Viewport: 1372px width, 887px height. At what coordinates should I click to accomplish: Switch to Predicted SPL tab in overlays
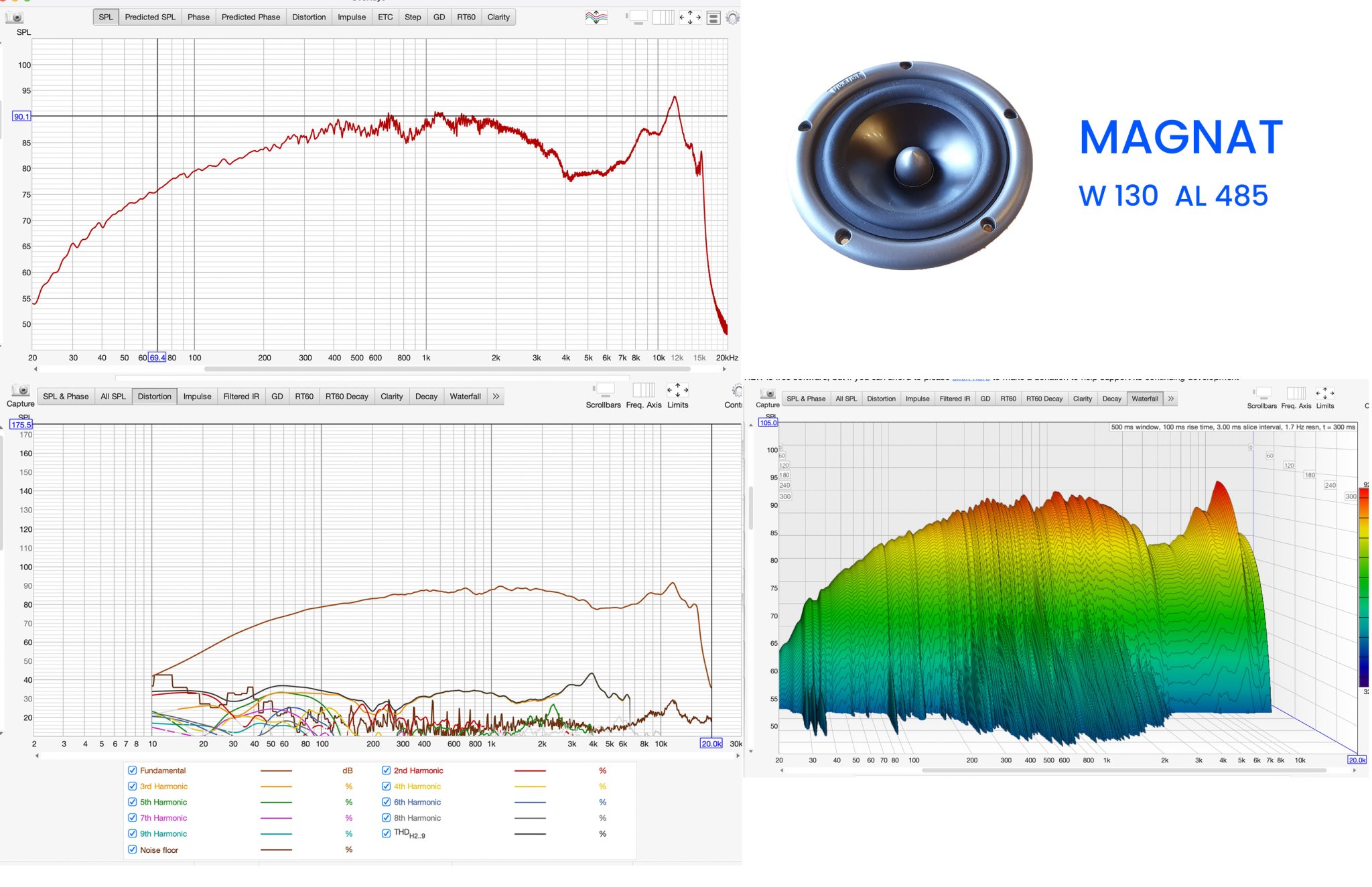point(150,17)
